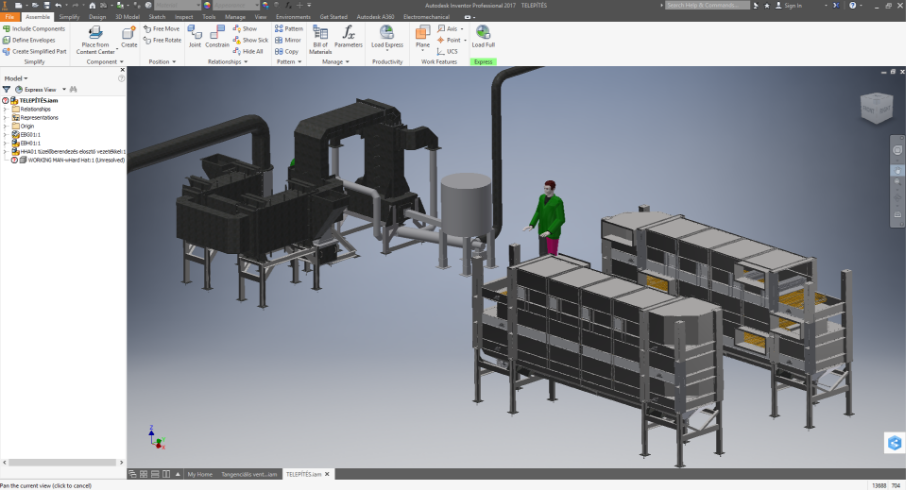
Task: Click the Free Rotate button
Action: coord(162,40)
